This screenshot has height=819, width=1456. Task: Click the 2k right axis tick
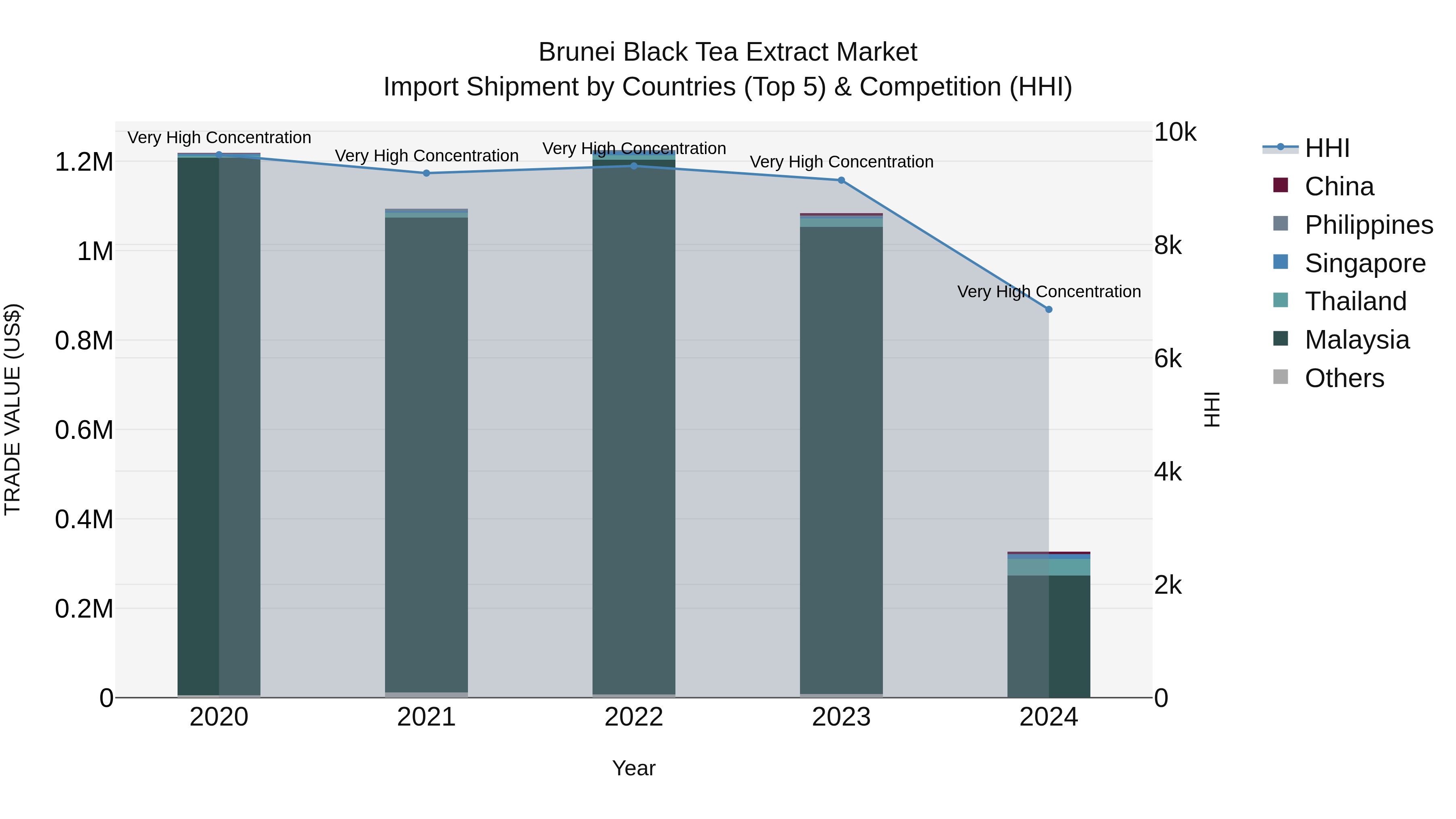coord(1168,585)
